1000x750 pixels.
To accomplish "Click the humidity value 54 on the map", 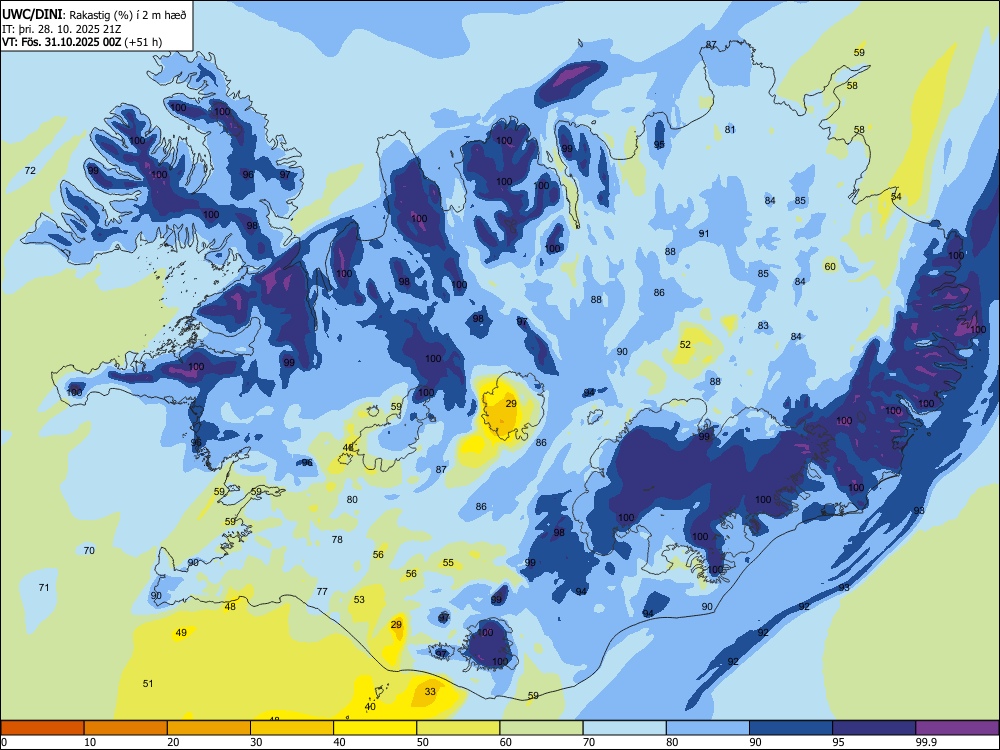I will pos(896,196).
